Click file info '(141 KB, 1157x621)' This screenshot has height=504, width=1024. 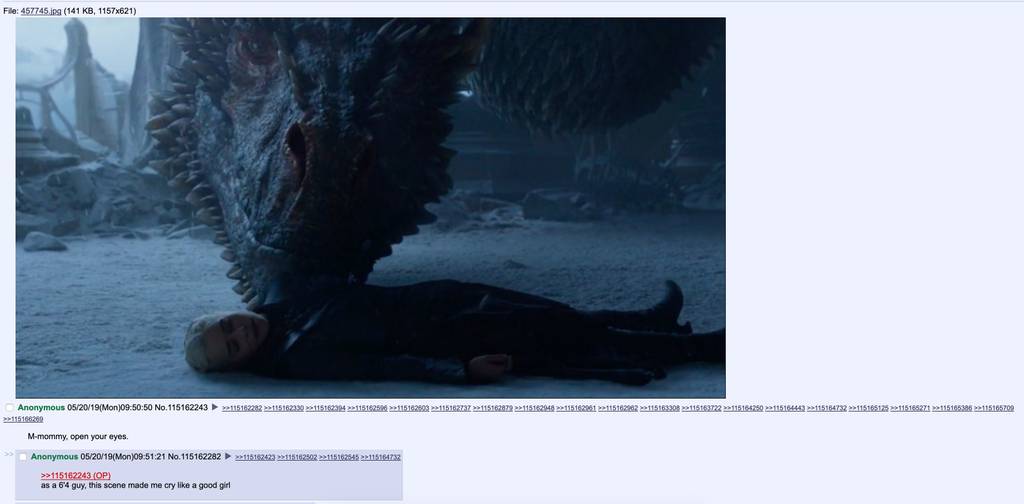point(100,11)
